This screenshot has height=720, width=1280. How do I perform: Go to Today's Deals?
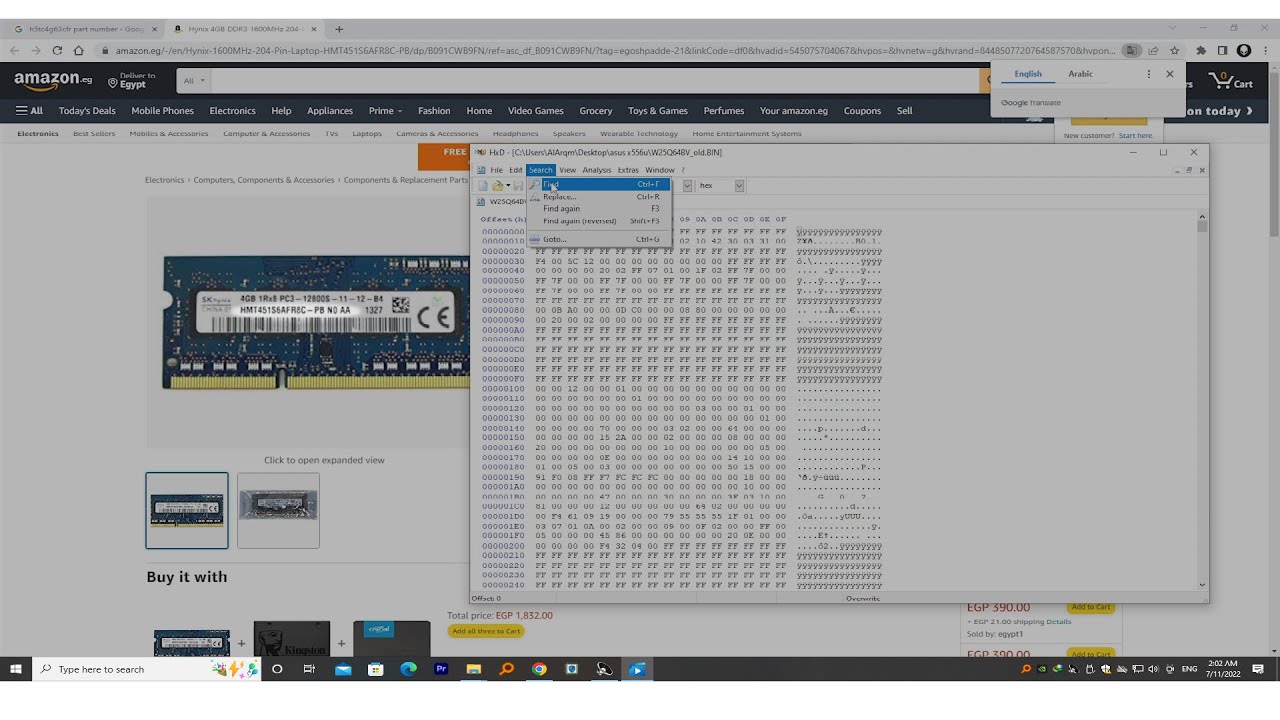pos(87,111)
